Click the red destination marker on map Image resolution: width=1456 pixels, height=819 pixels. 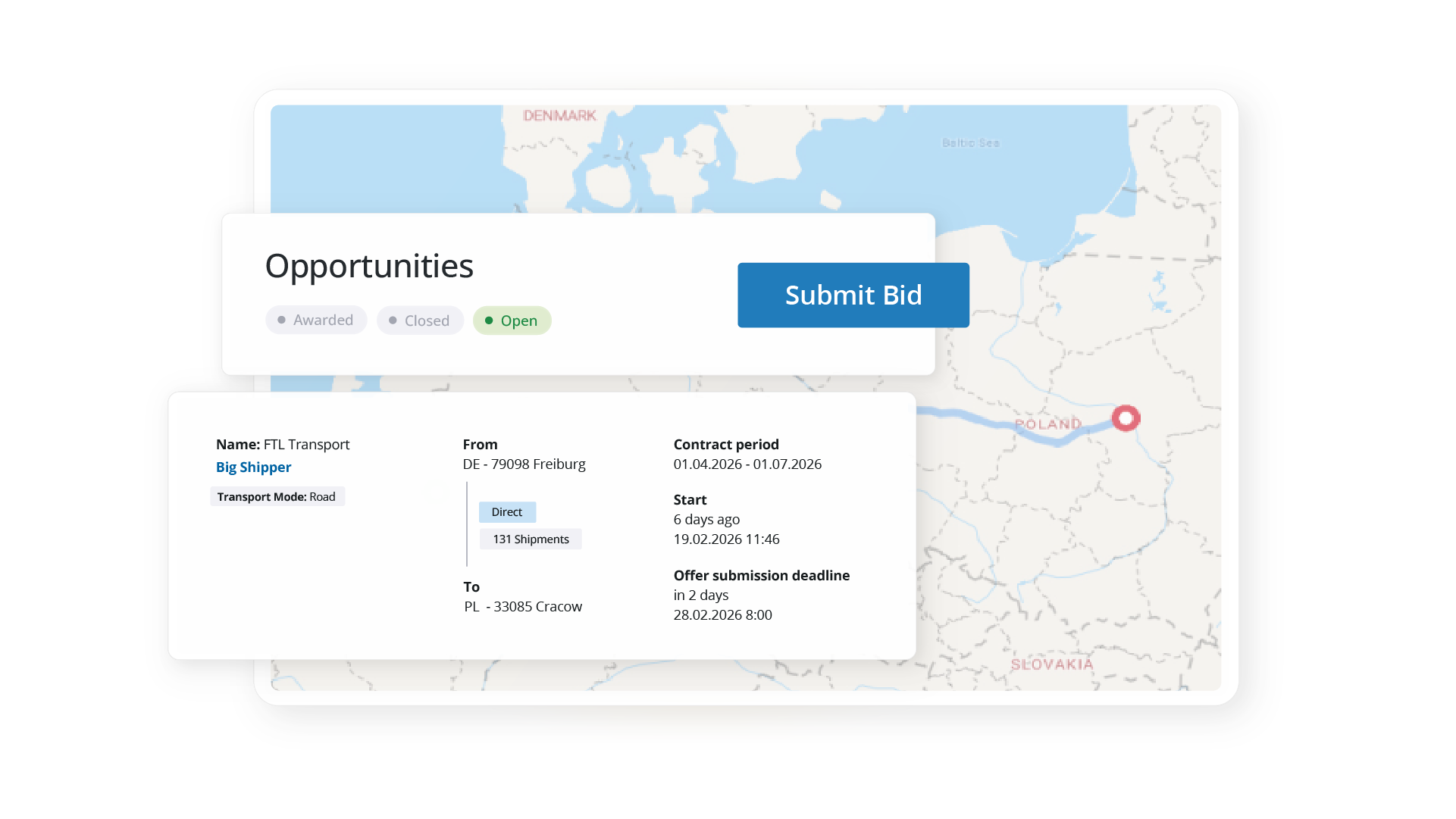pyautogui.click(x=1126, y=418)
